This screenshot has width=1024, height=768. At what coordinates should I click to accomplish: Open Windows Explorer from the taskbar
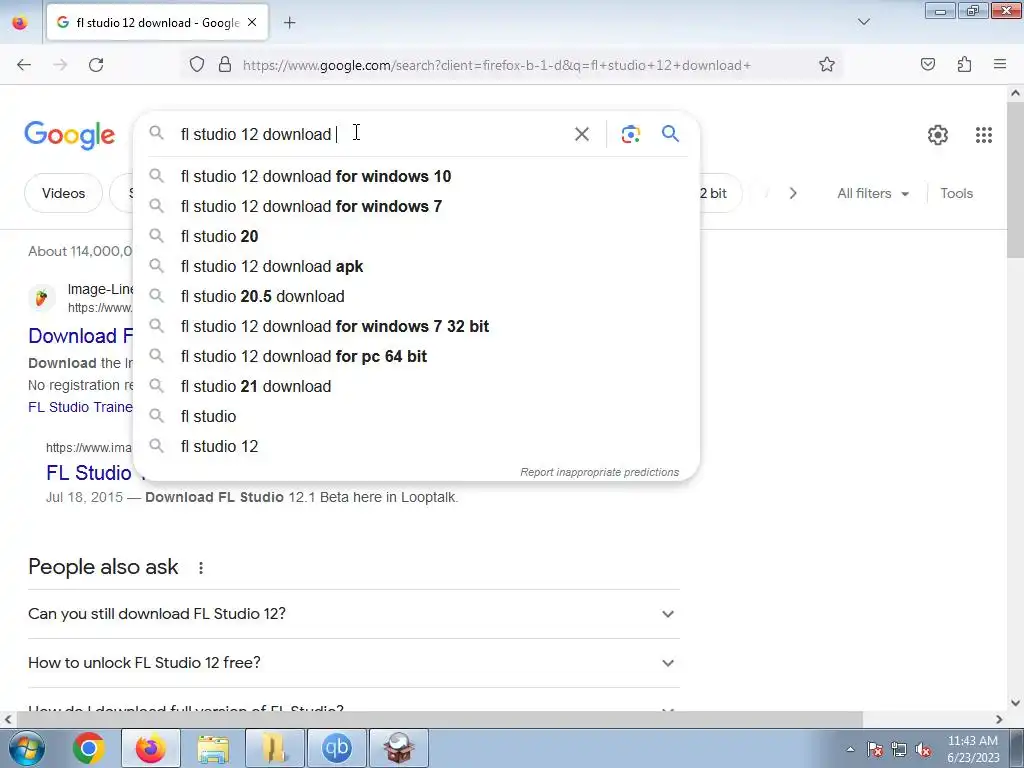click(213, 748)
